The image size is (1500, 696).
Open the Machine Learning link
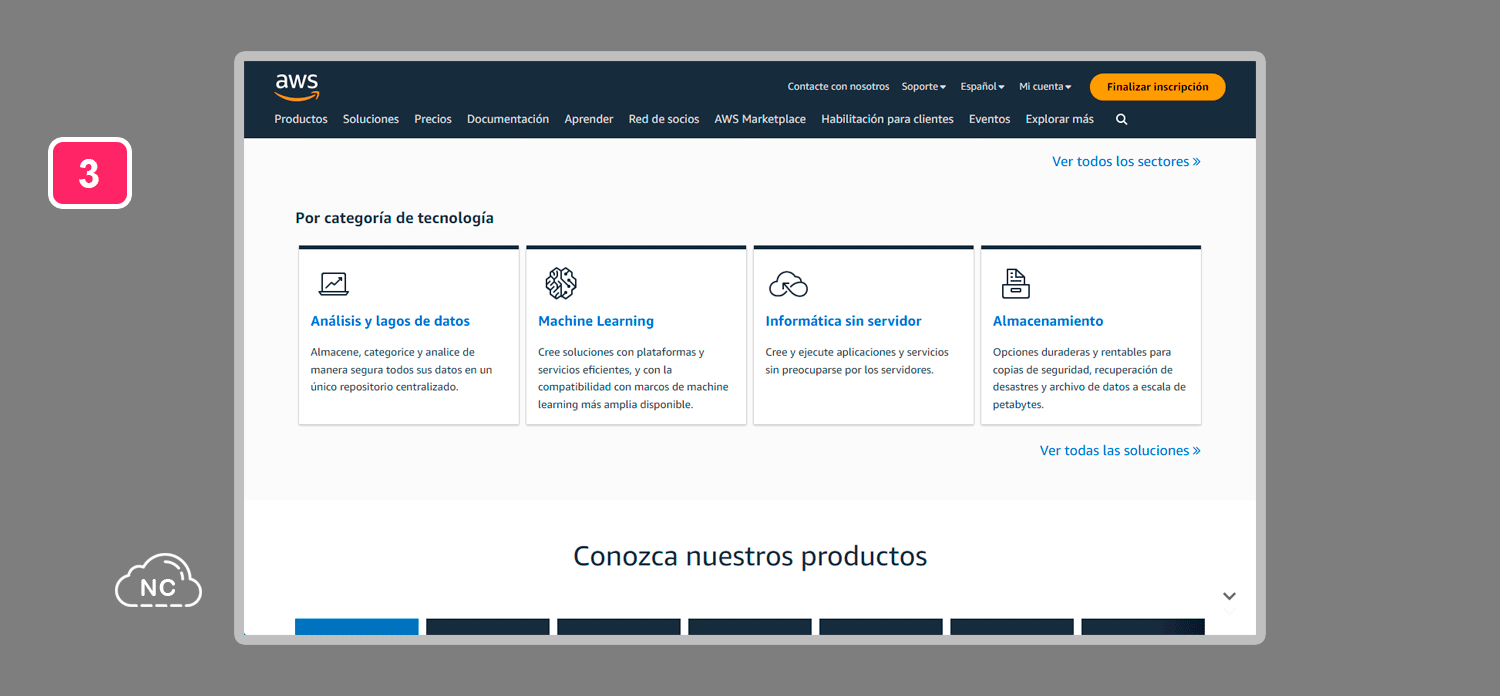(x=596, y=321)
